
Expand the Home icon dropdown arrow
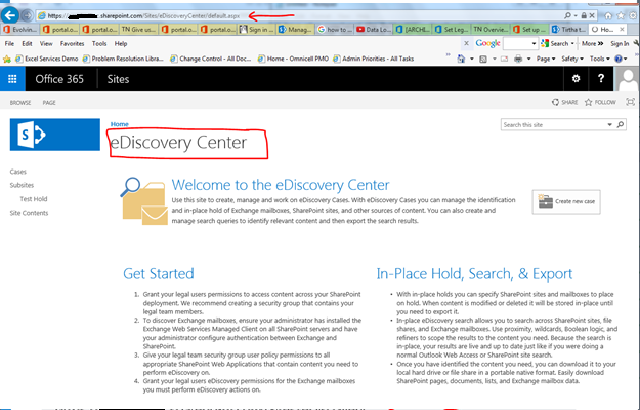click(x=471, y=59)
